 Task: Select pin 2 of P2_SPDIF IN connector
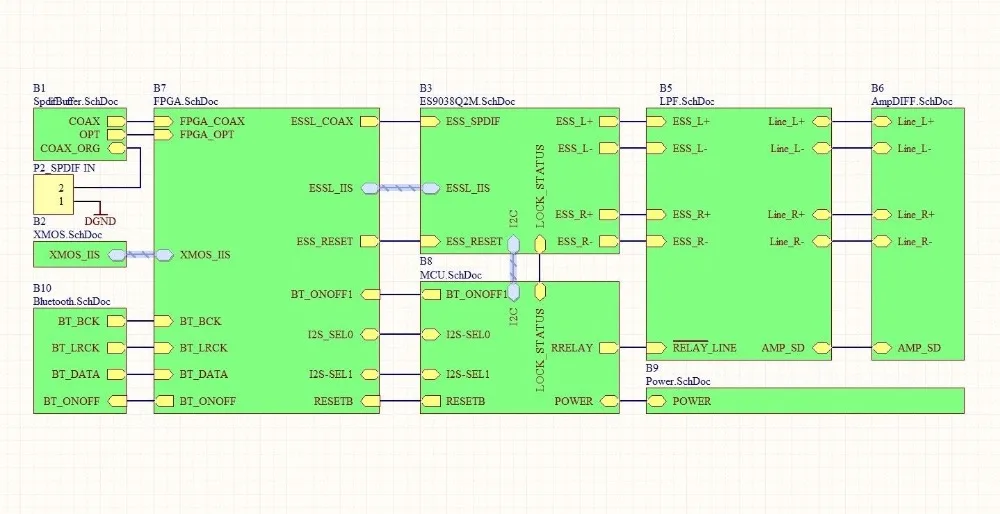click(x=61, y=188)
